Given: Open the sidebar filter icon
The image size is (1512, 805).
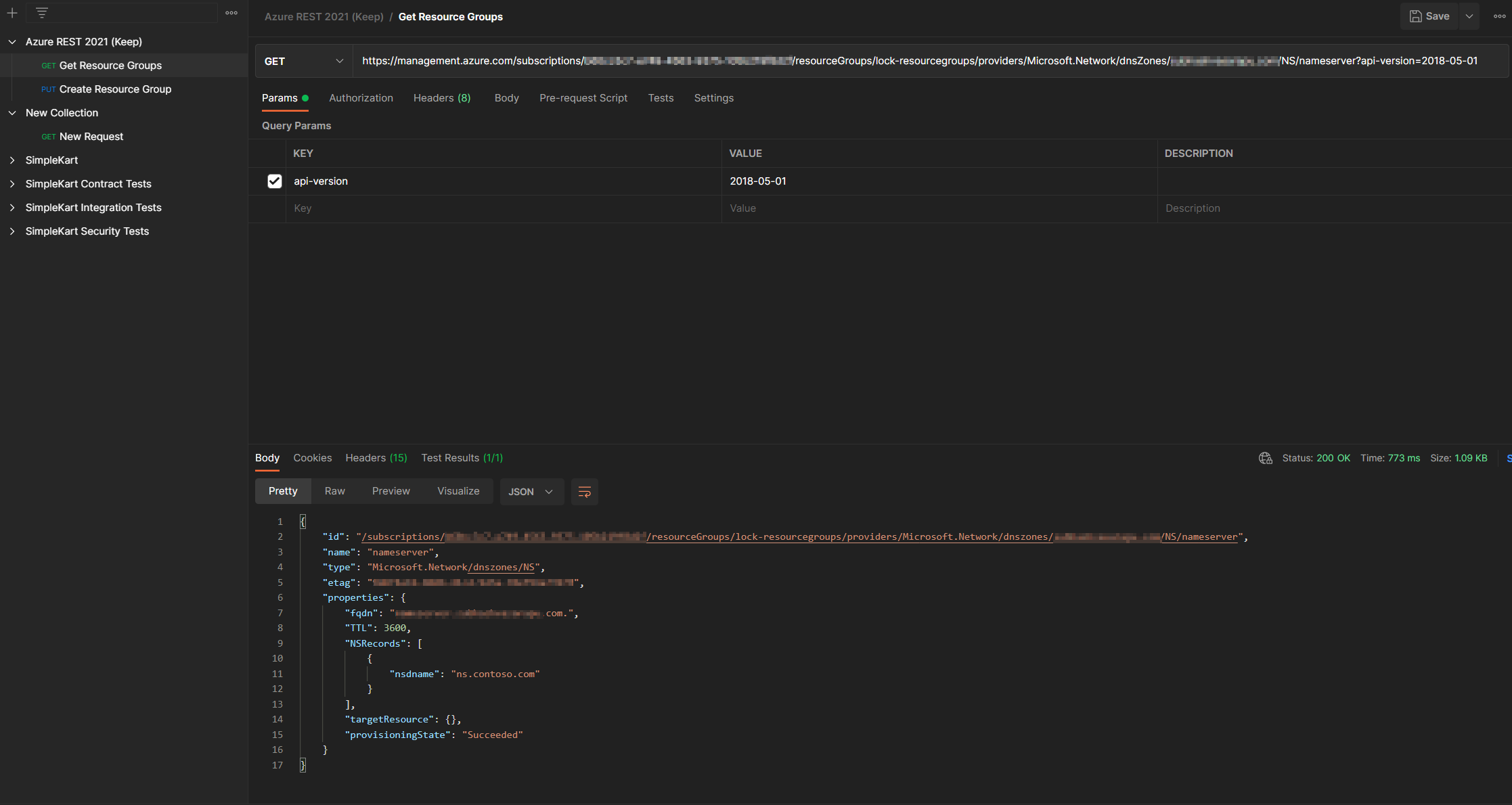Looking at the screenshot, I should [42, 13].
